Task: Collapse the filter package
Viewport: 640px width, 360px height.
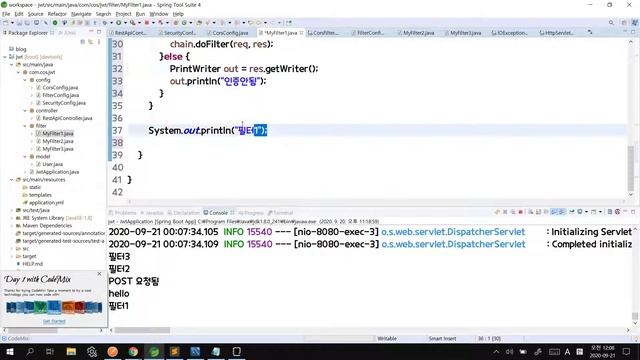Action: point(25,126)
